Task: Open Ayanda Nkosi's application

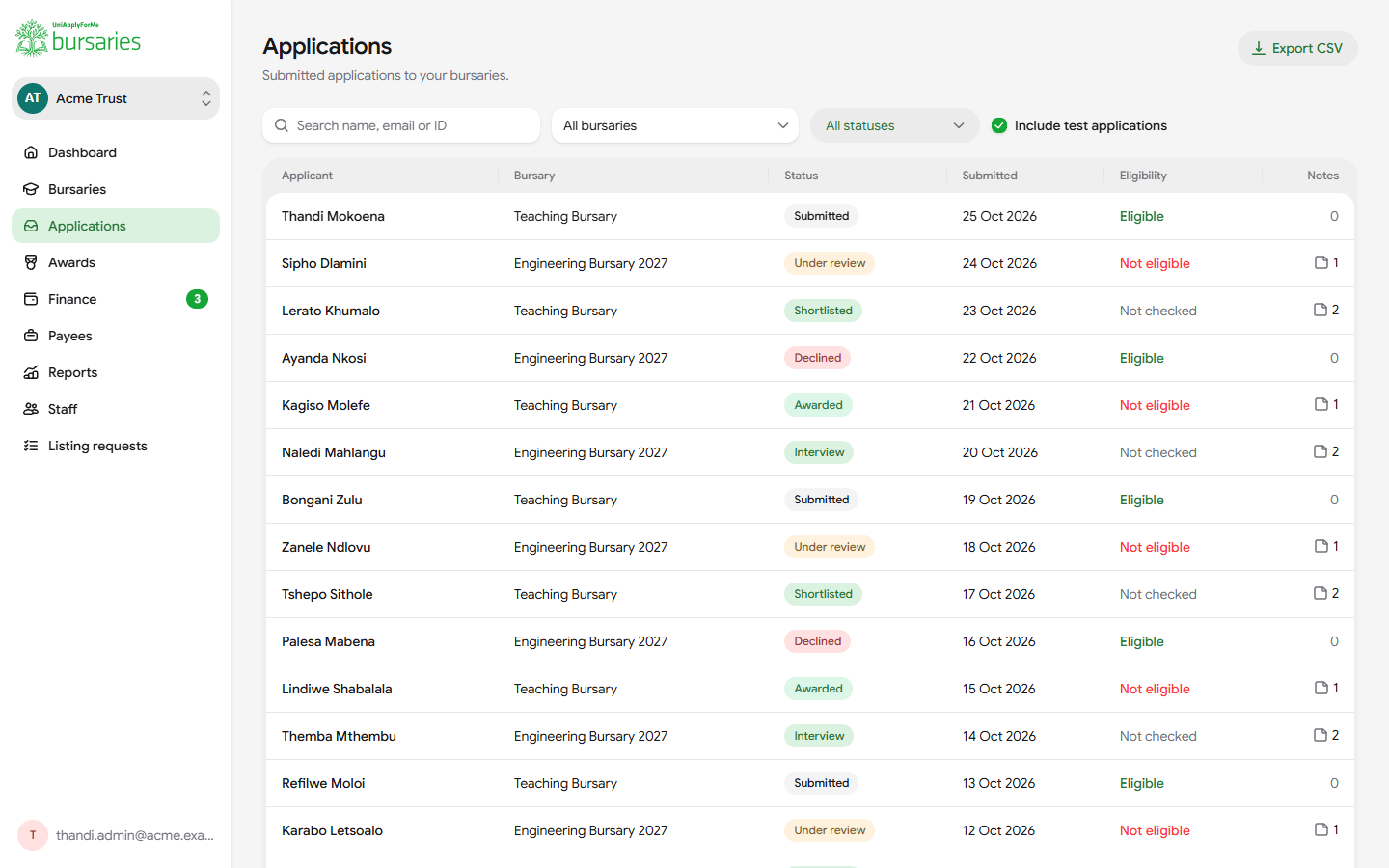Action: (810, 358)
